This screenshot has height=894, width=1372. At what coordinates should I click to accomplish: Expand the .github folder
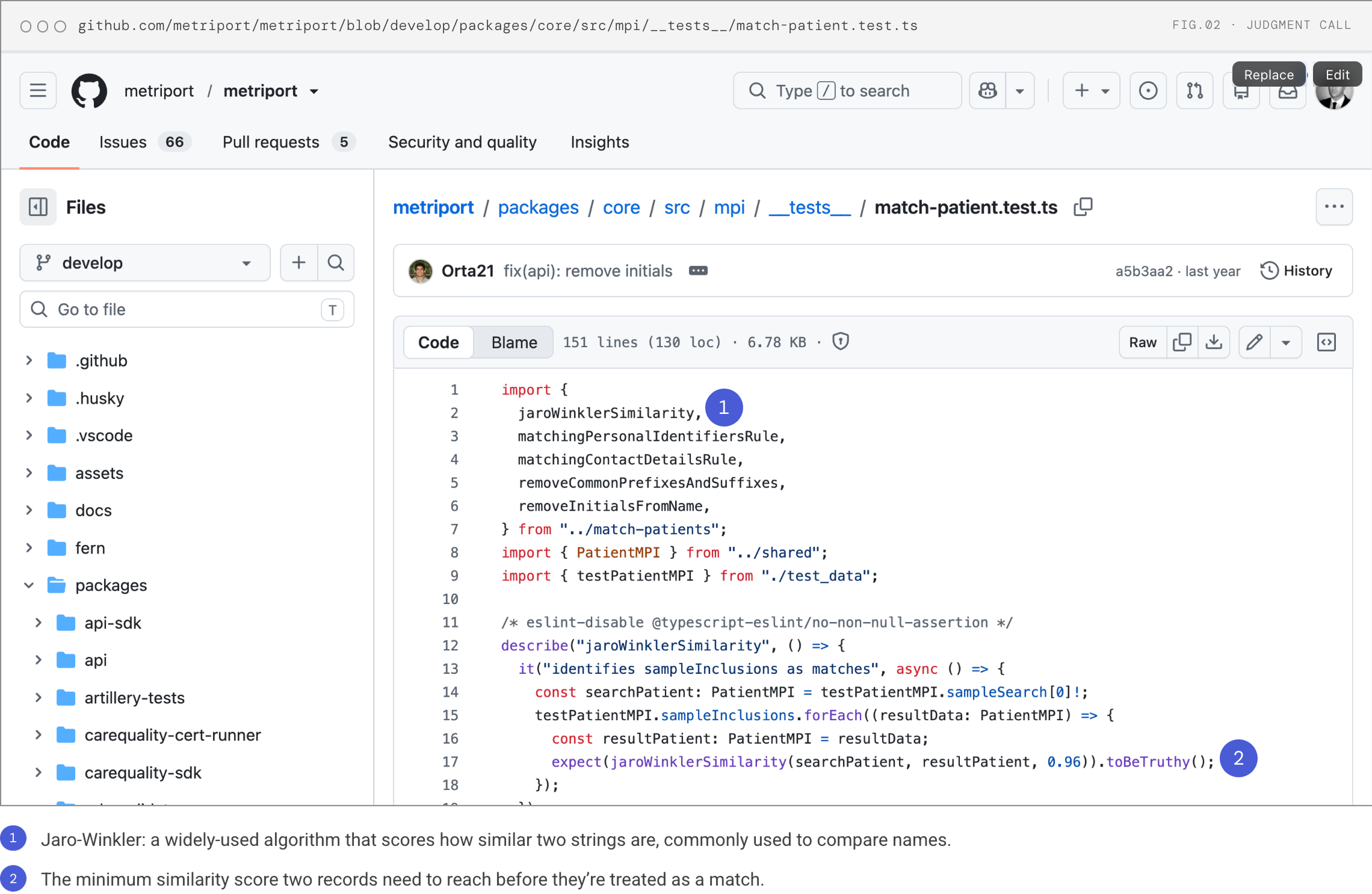[29, 360]
